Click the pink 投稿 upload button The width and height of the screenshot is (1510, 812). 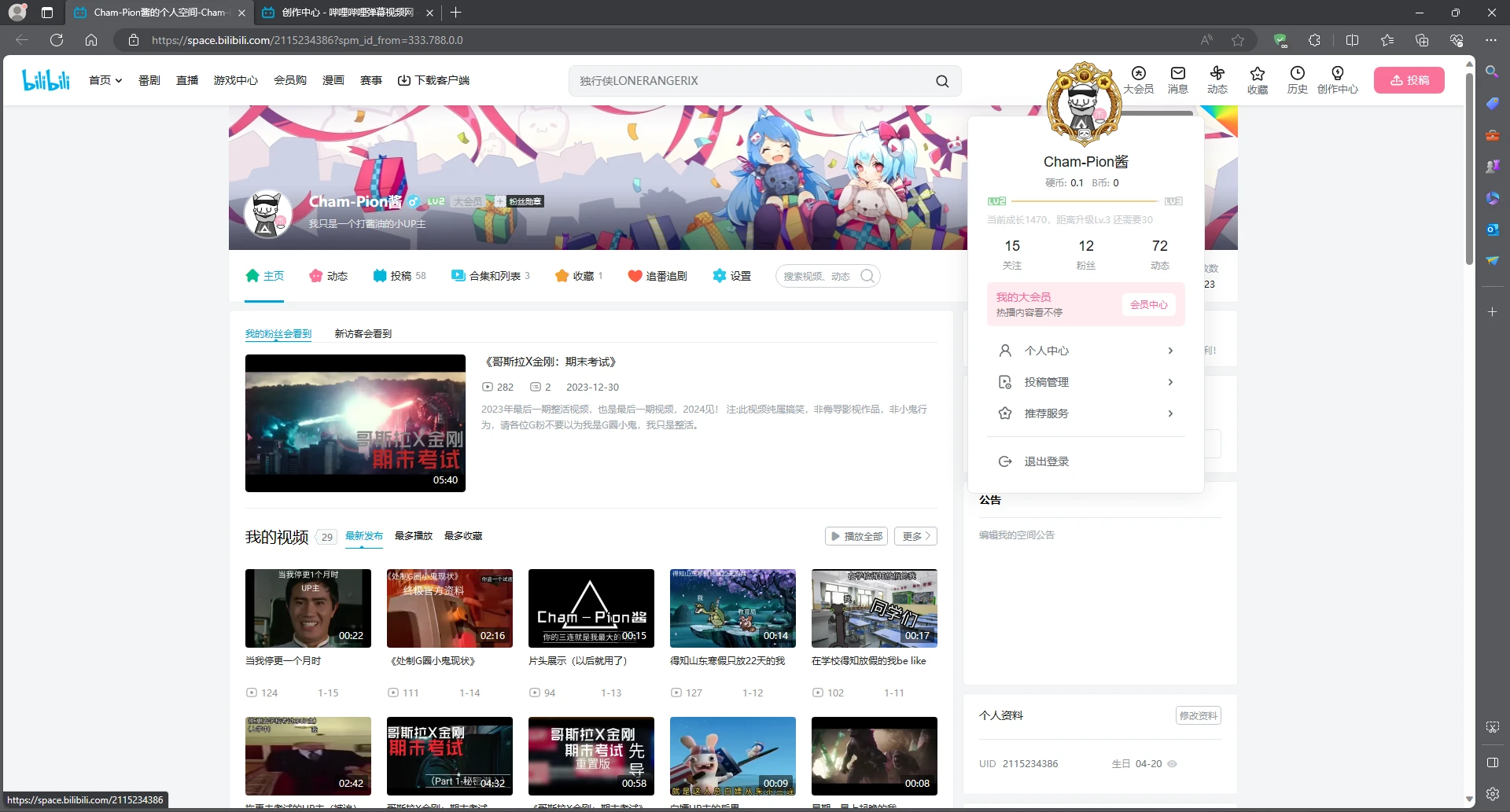point(1409,79)
